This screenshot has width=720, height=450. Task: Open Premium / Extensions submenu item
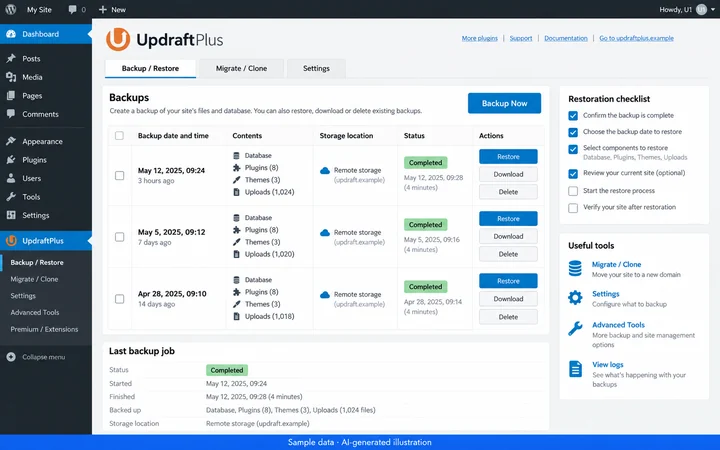pyautogui.click(x=45, y=329)
